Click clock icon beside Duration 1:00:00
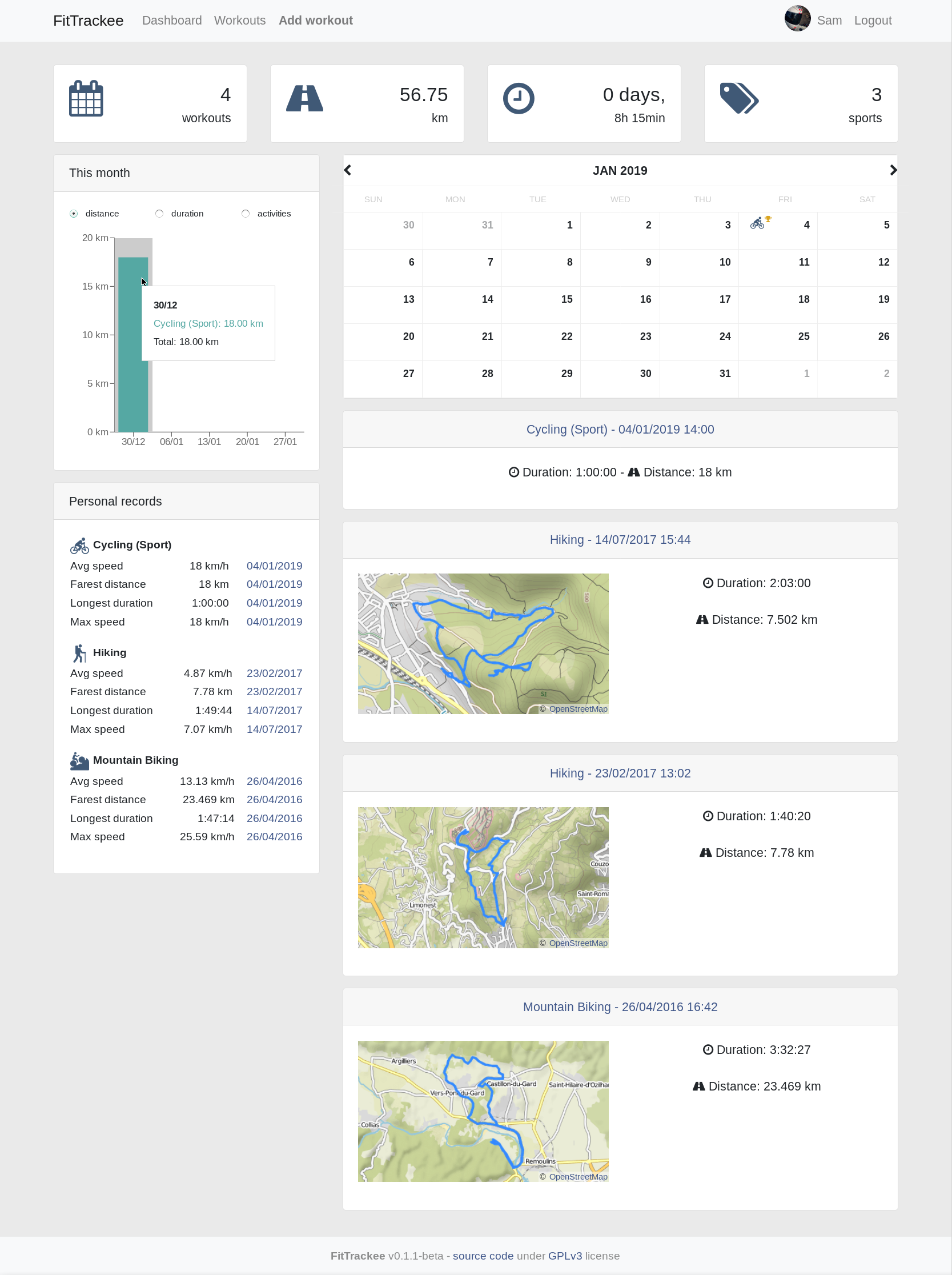952x1275 pixels. point(513,472)
